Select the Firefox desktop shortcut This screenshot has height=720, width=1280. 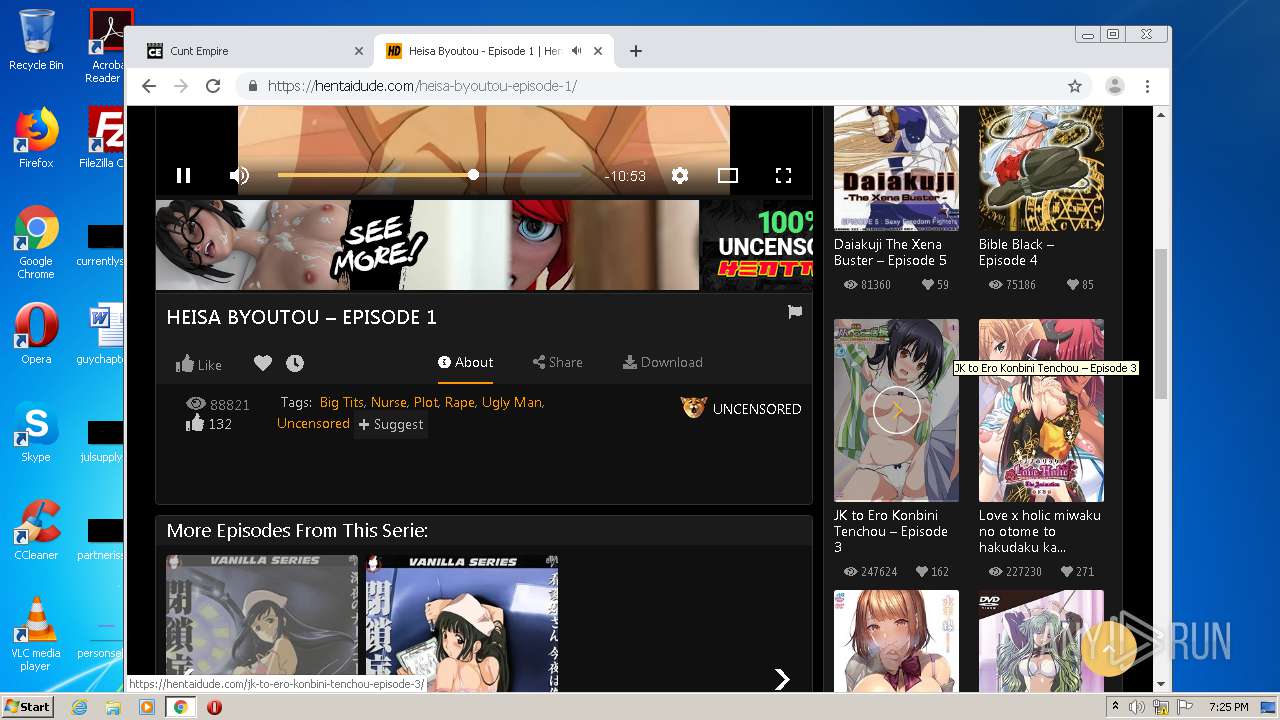[36, 138]
